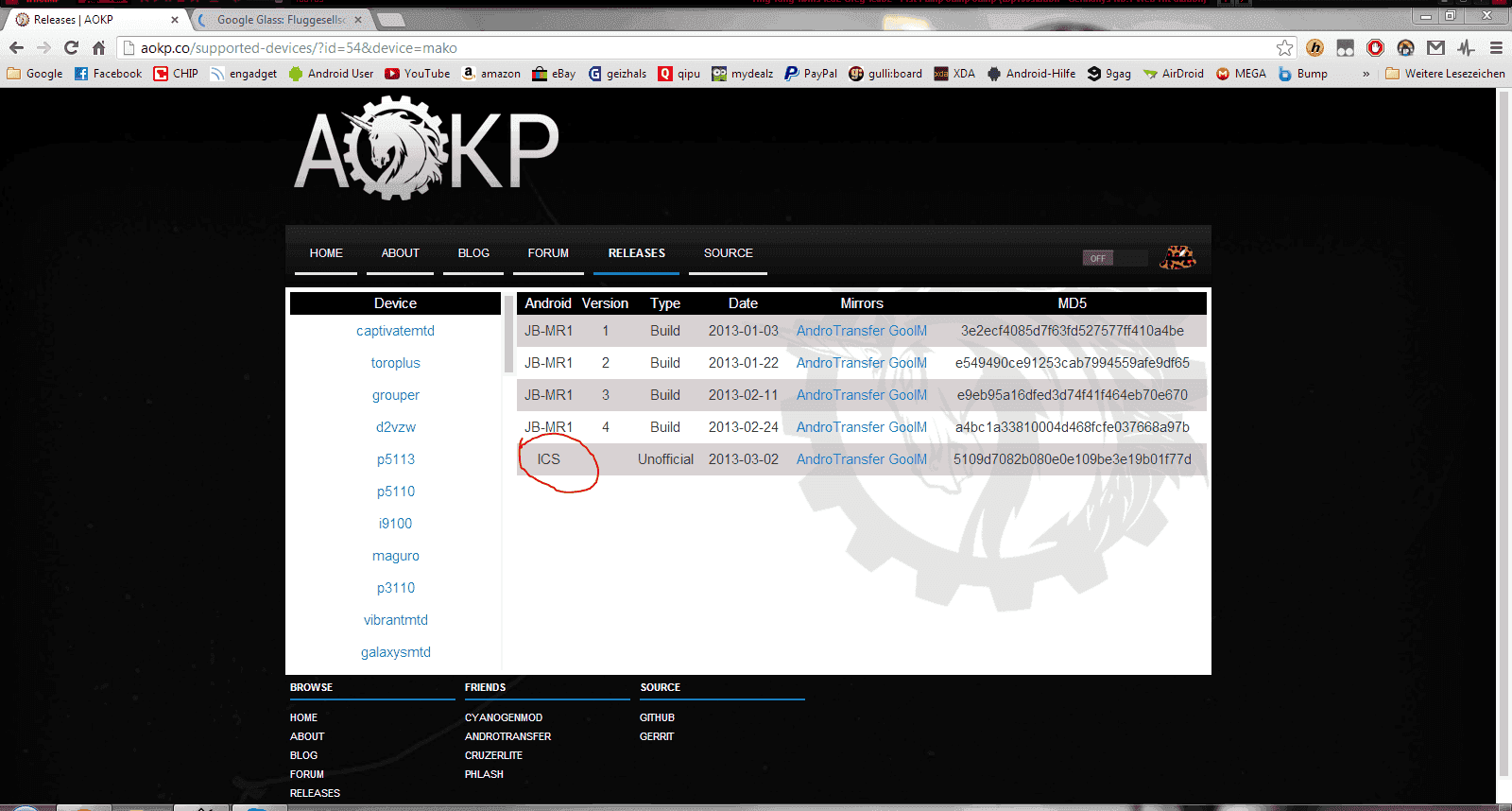Screen dimensions: 1512x811
Task: Go back with the browser back arrow
Action: [17, 47]
